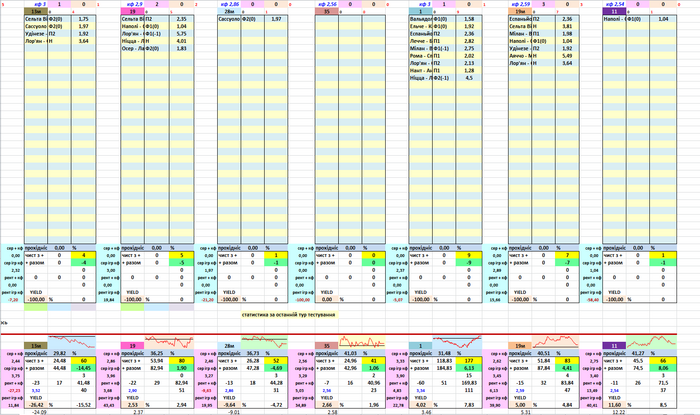Select the Ф2(-1) bet type cell
This screenshot has height=415, width=700.
click(x=444, y=78)
